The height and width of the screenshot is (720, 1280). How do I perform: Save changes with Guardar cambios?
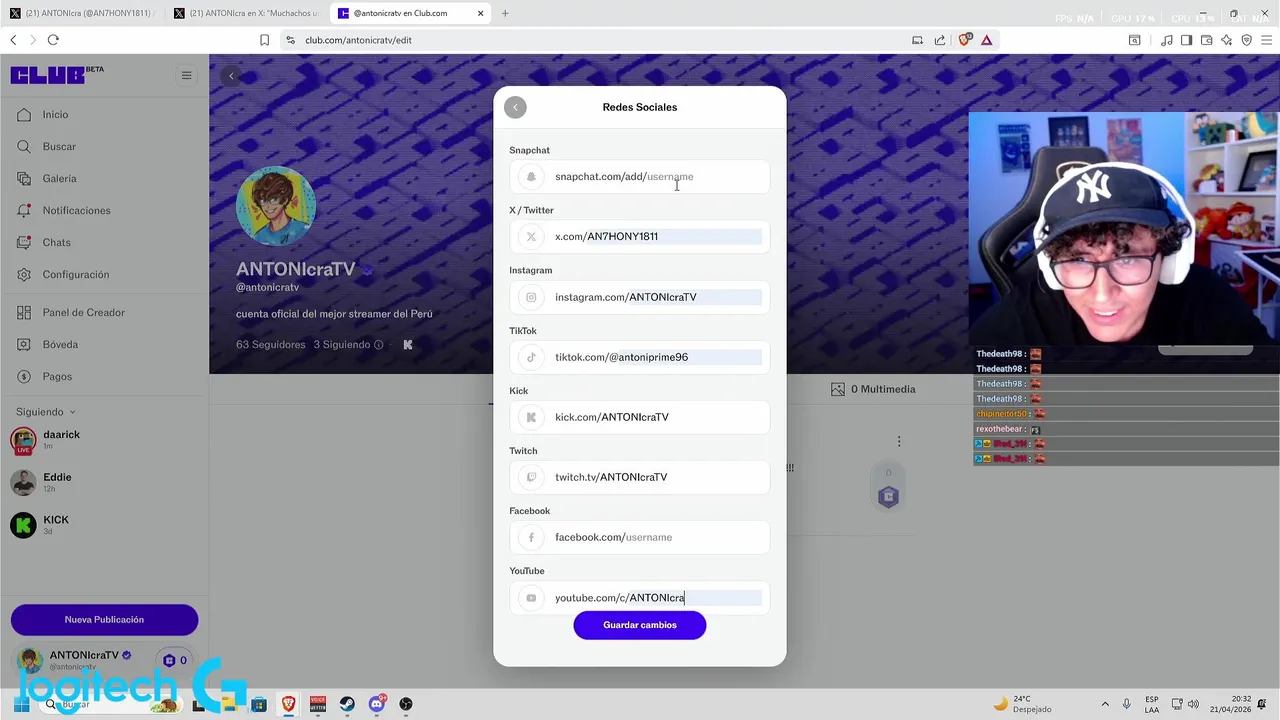tap(640, 625)
